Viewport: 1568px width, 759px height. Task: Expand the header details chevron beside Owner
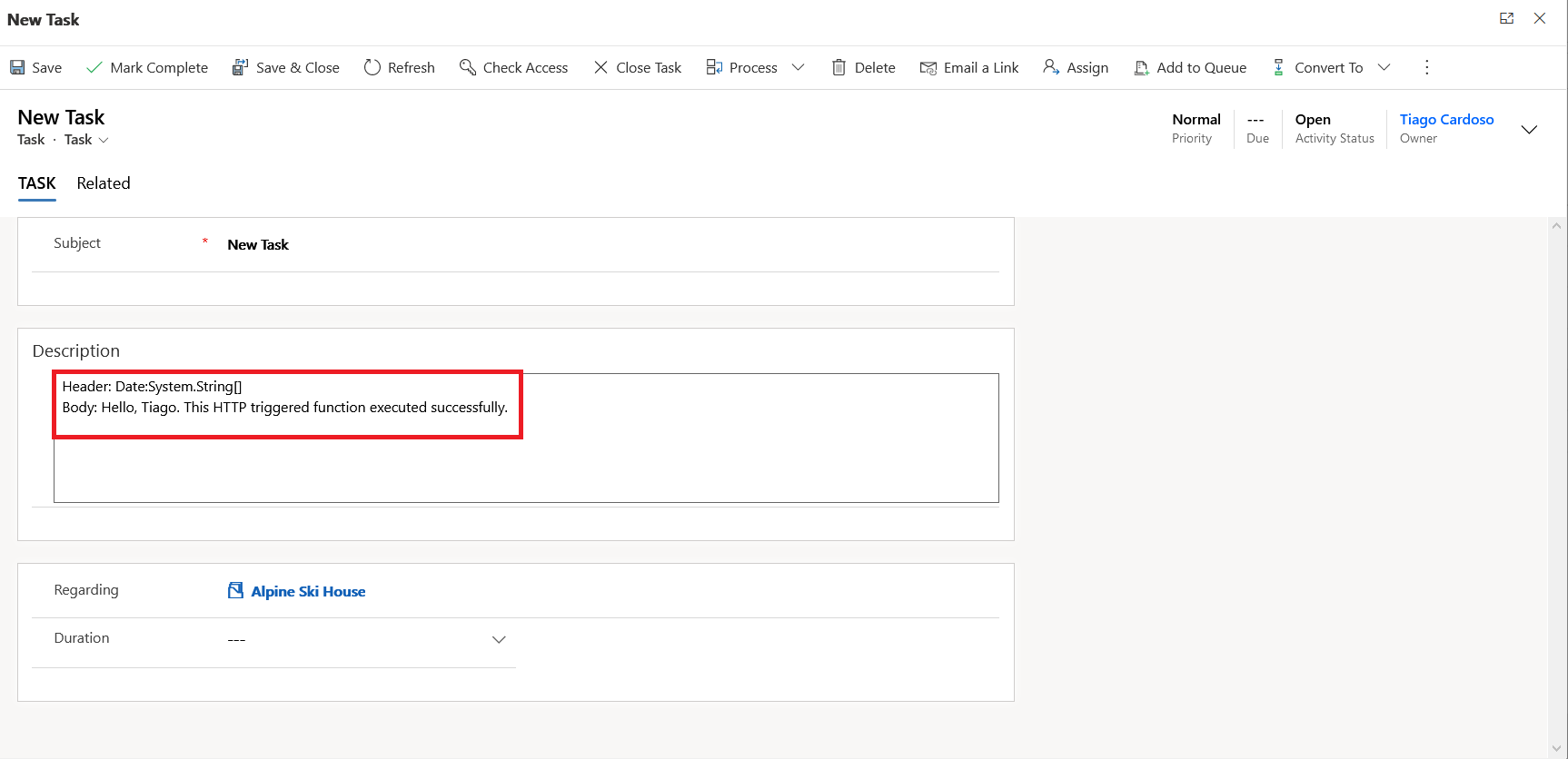(x=1529, y=129)
